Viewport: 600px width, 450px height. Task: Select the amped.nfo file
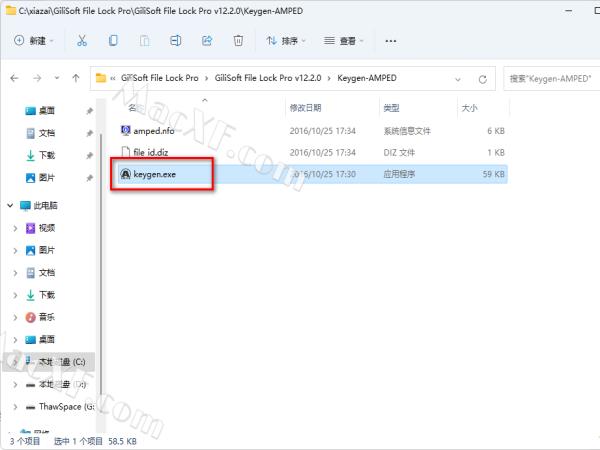point(153,130)
